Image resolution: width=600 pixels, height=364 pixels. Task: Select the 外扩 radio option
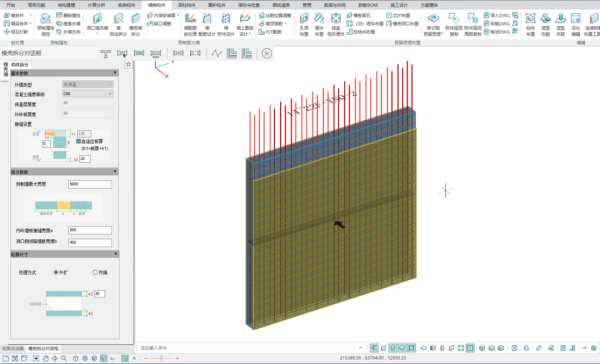point(56,272)
